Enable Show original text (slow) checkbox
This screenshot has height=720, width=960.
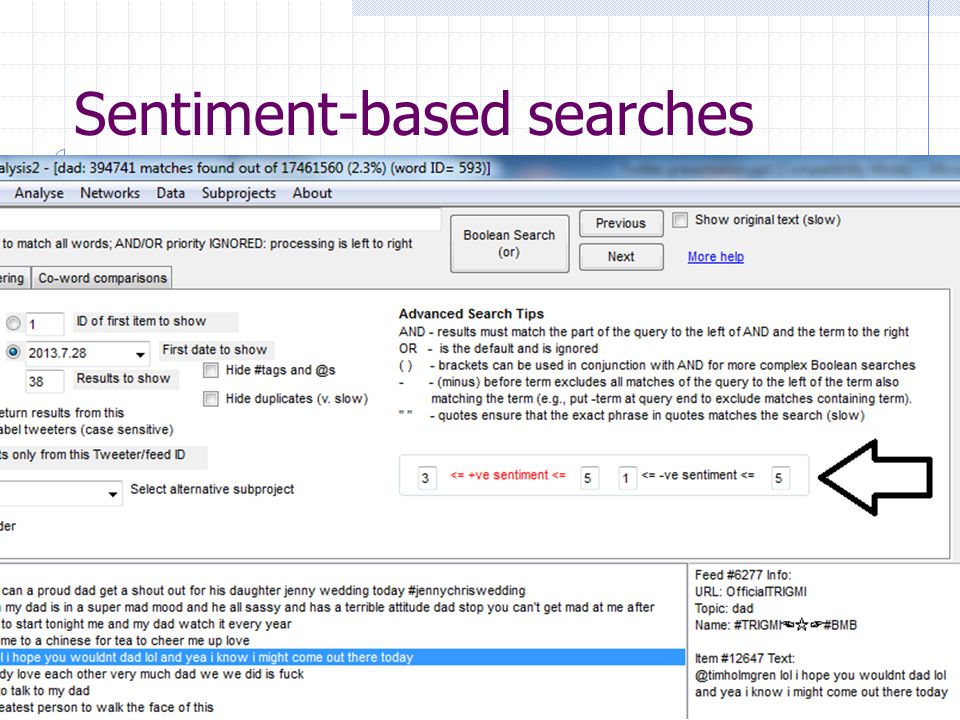click(680, 220)
